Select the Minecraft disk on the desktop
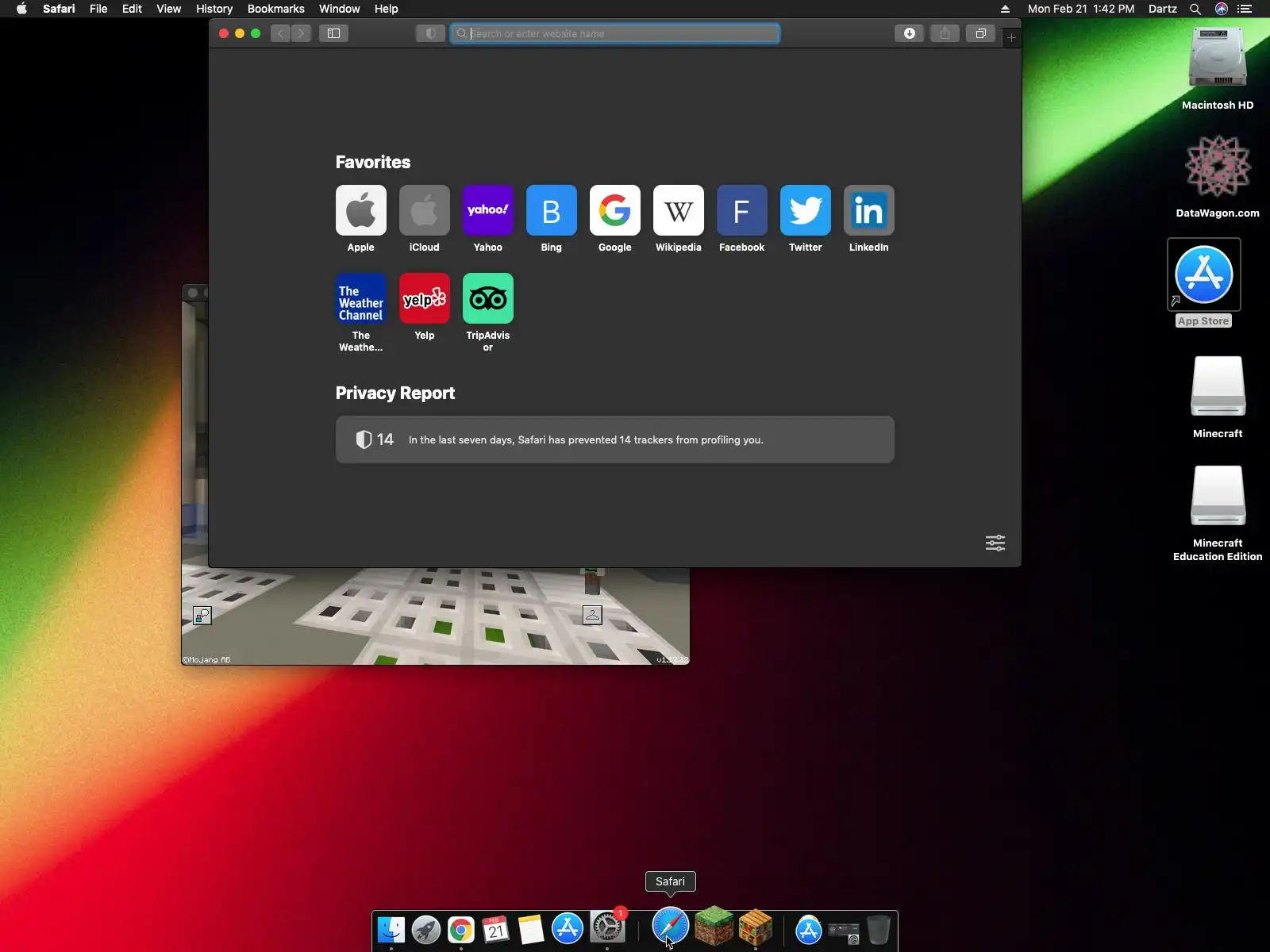 point(1218,386)
